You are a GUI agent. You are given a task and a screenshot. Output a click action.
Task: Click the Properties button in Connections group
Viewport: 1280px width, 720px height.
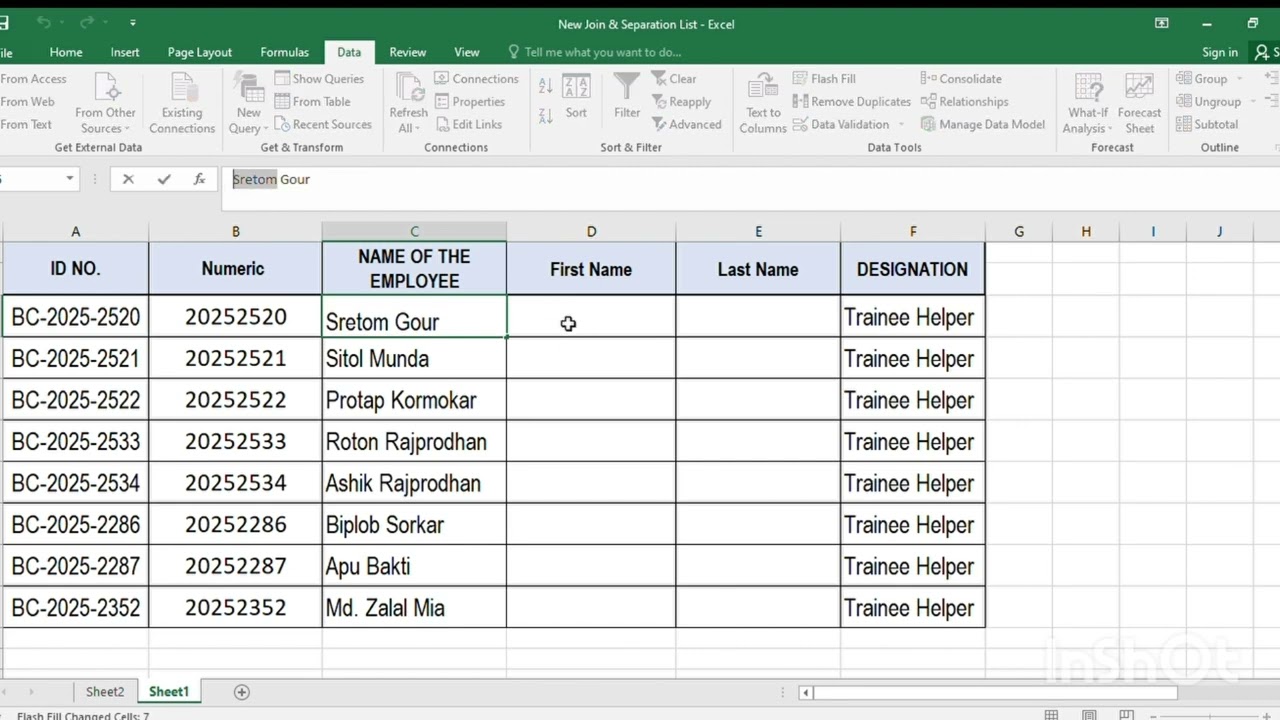click(470, 102)
